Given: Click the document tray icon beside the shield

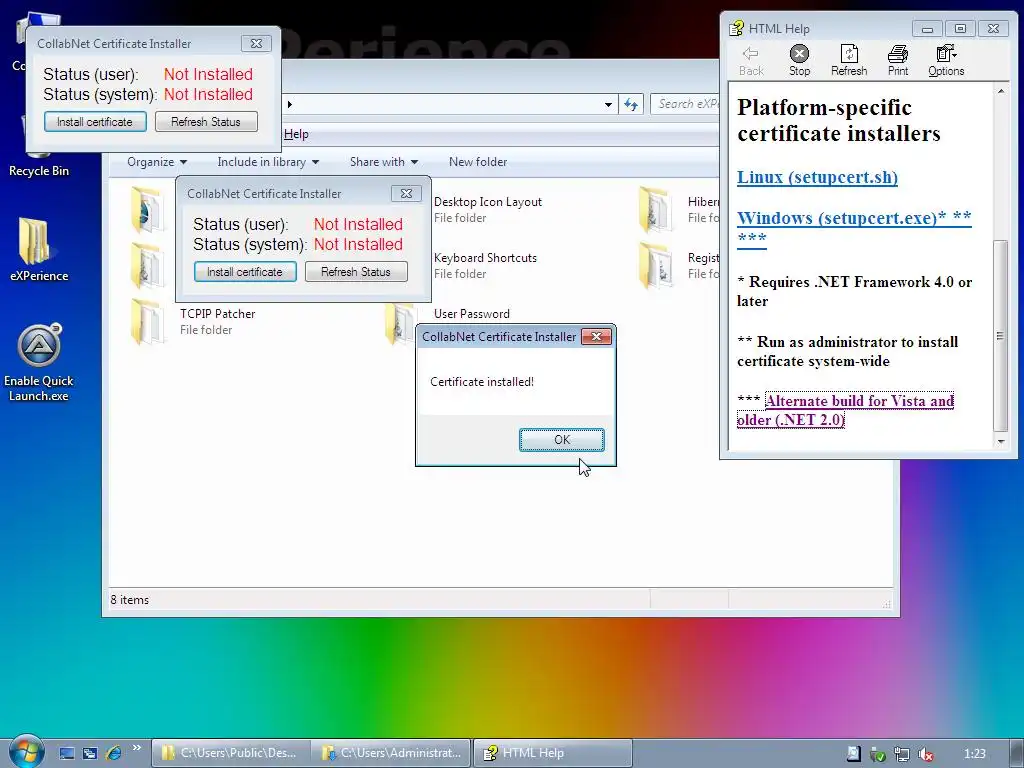Looking at the screenshot, I should [854, 754].
